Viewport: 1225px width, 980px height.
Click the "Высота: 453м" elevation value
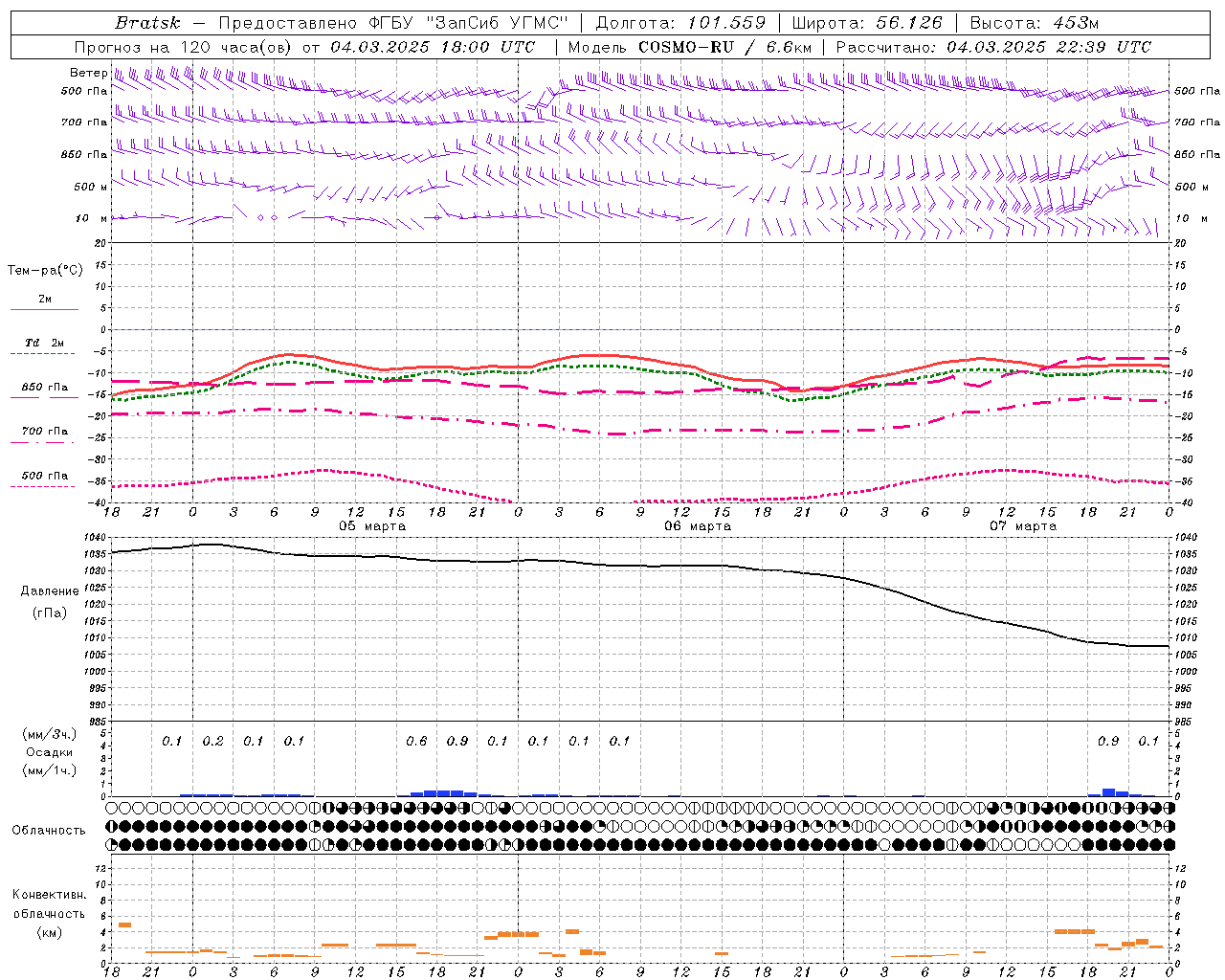[1035, 23]
